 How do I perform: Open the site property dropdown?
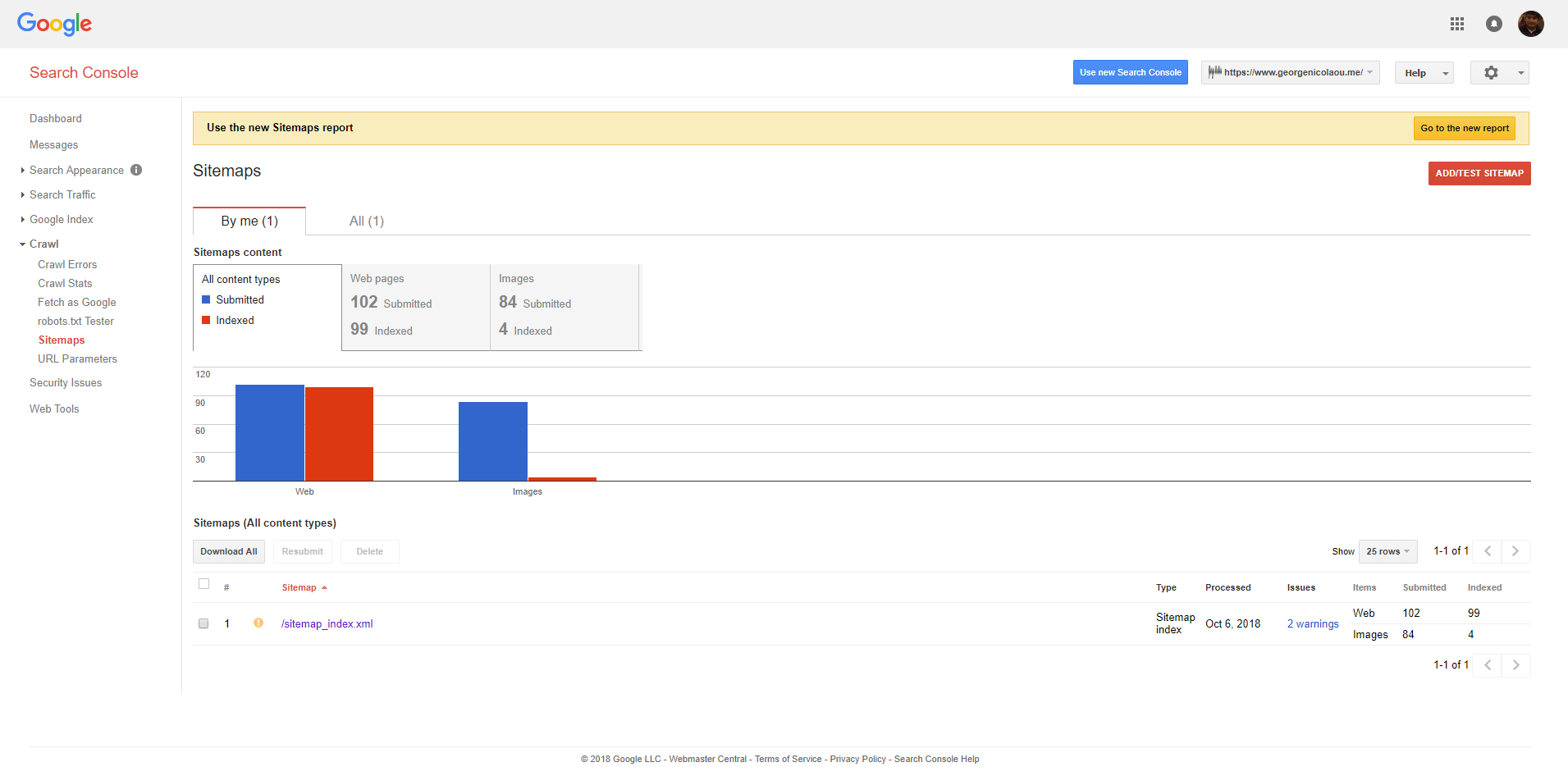[x=1291, y=72]
